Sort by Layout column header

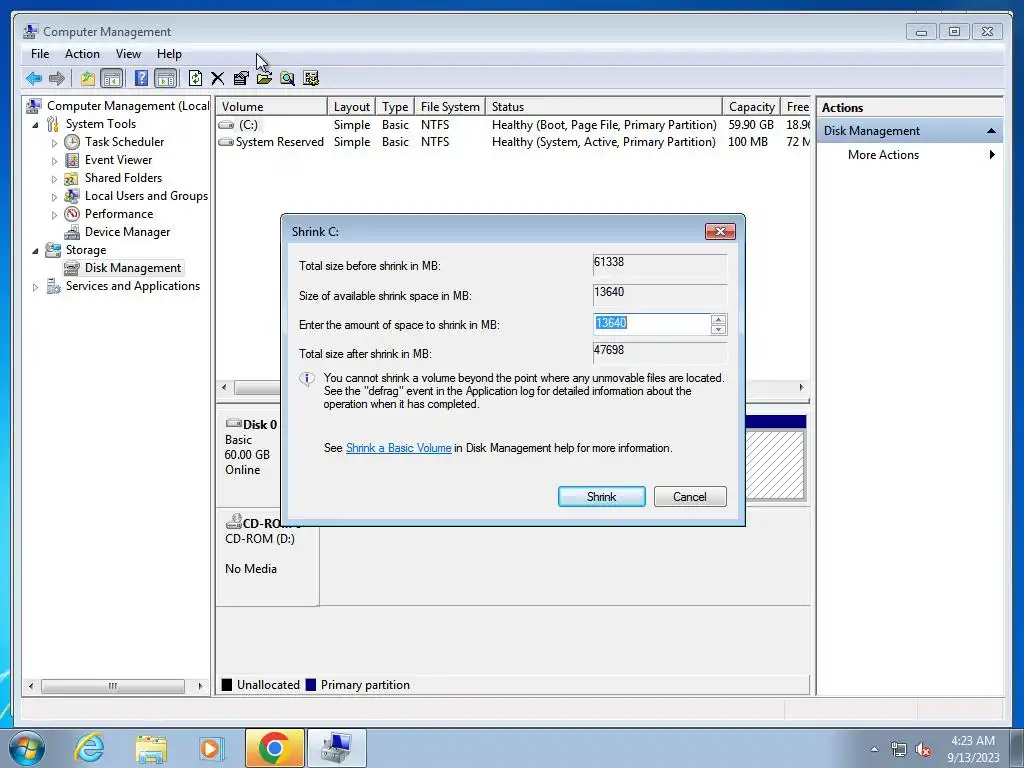(351, 106)
